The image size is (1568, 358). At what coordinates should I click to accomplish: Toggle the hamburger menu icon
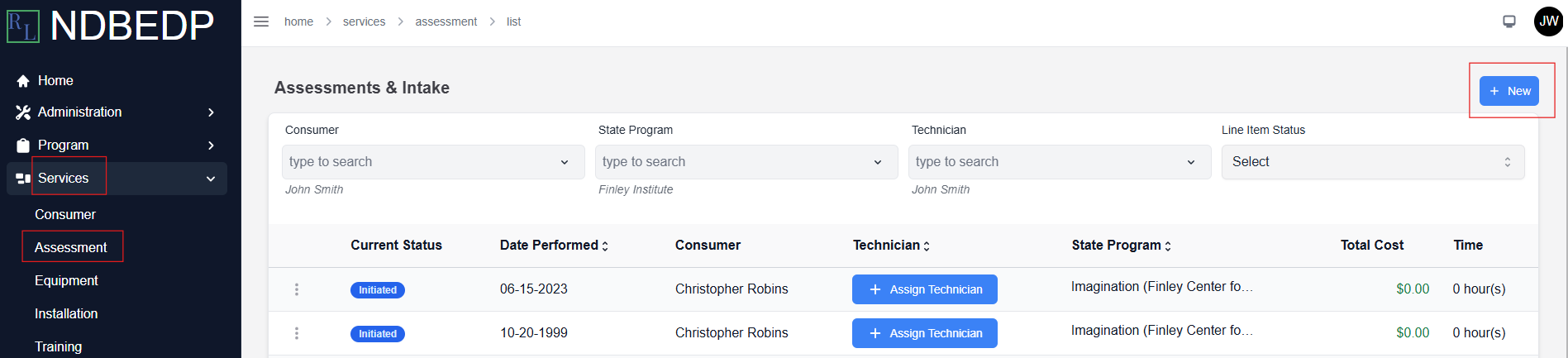[261, 21]
